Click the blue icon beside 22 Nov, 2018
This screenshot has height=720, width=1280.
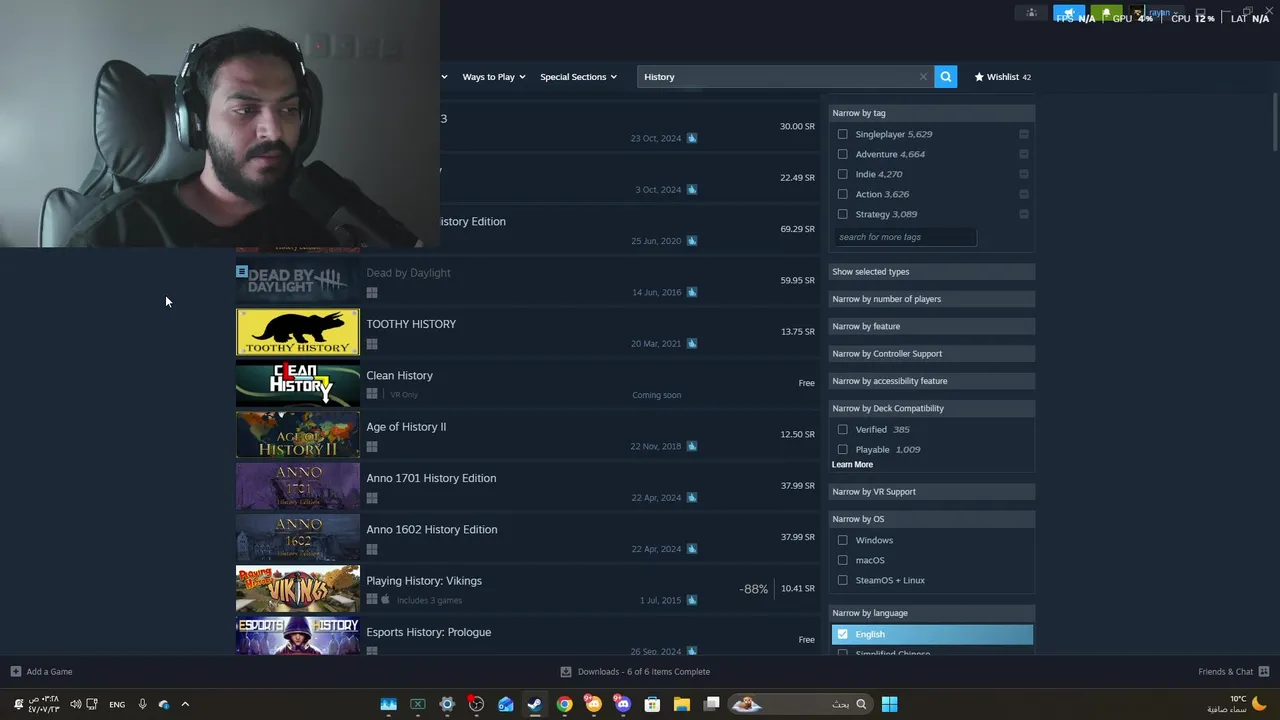(x=692, y=446)
